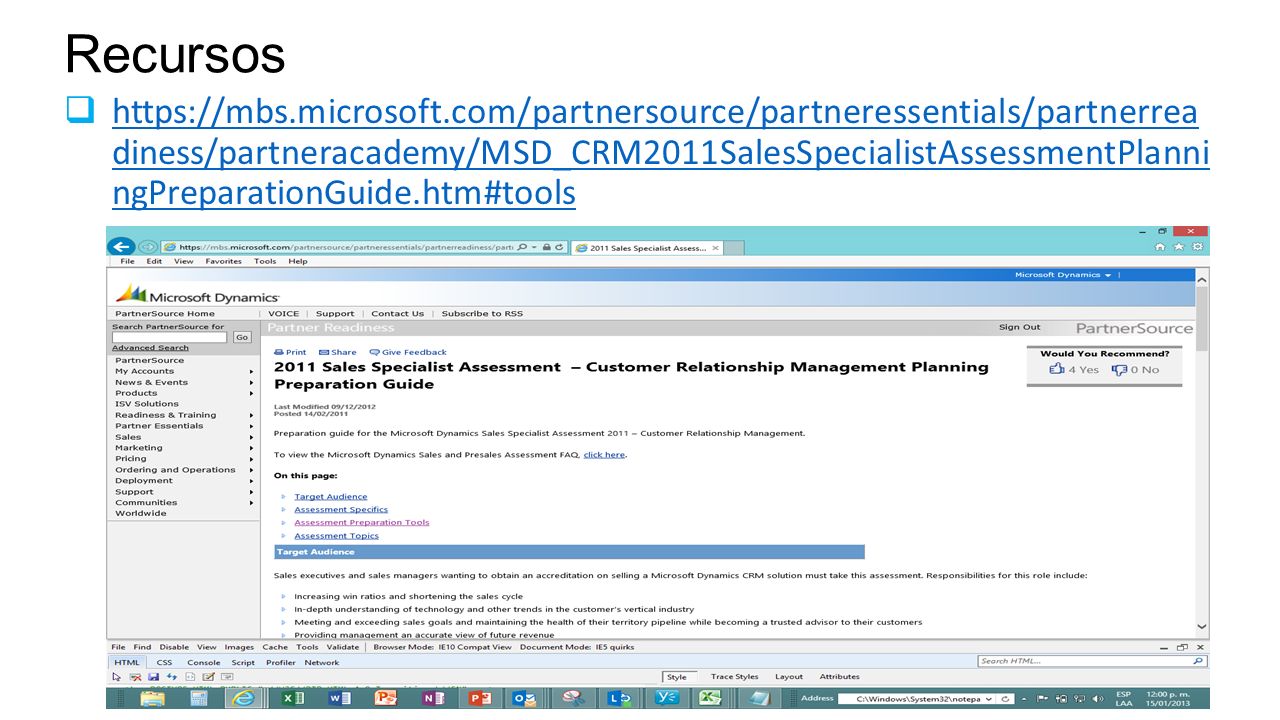Open Lync from the taskbar
Screen dimensions: 1280x720
(619, 698)
